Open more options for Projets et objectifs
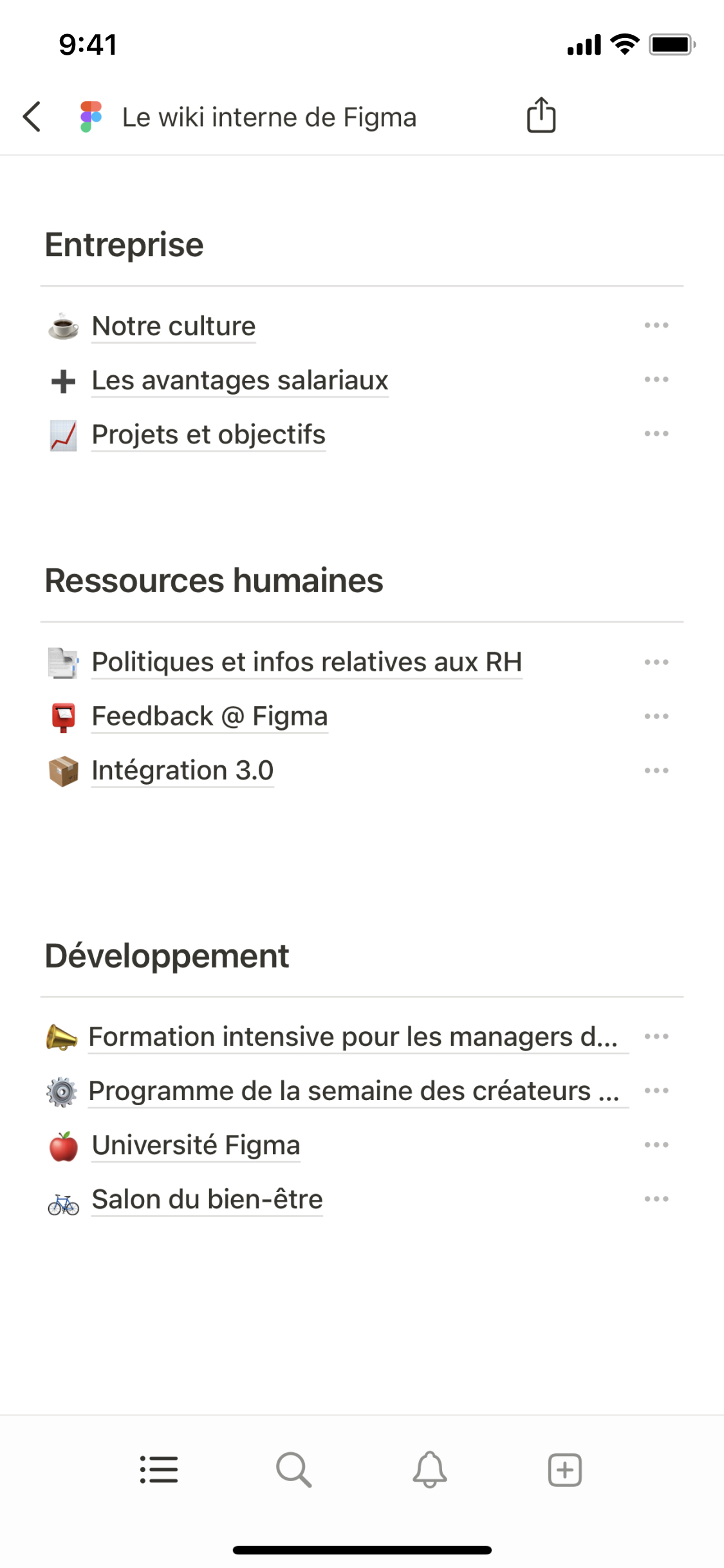 (656, 434)
